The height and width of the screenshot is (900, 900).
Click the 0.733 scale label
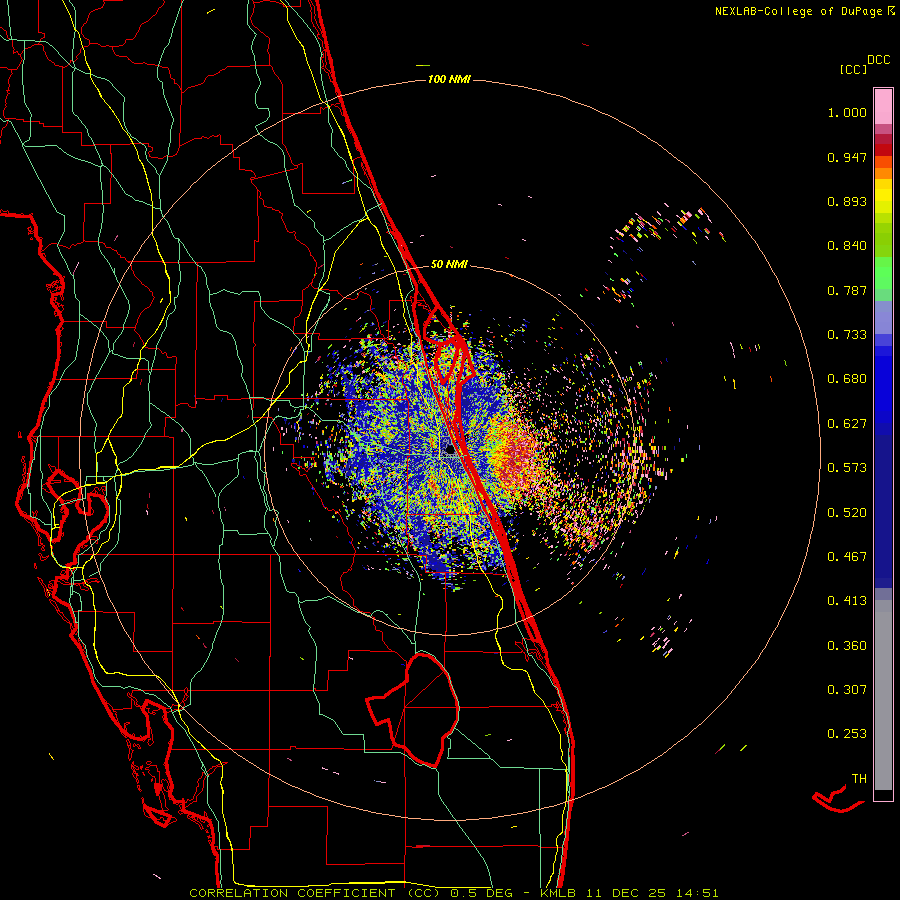coord(847,335)
